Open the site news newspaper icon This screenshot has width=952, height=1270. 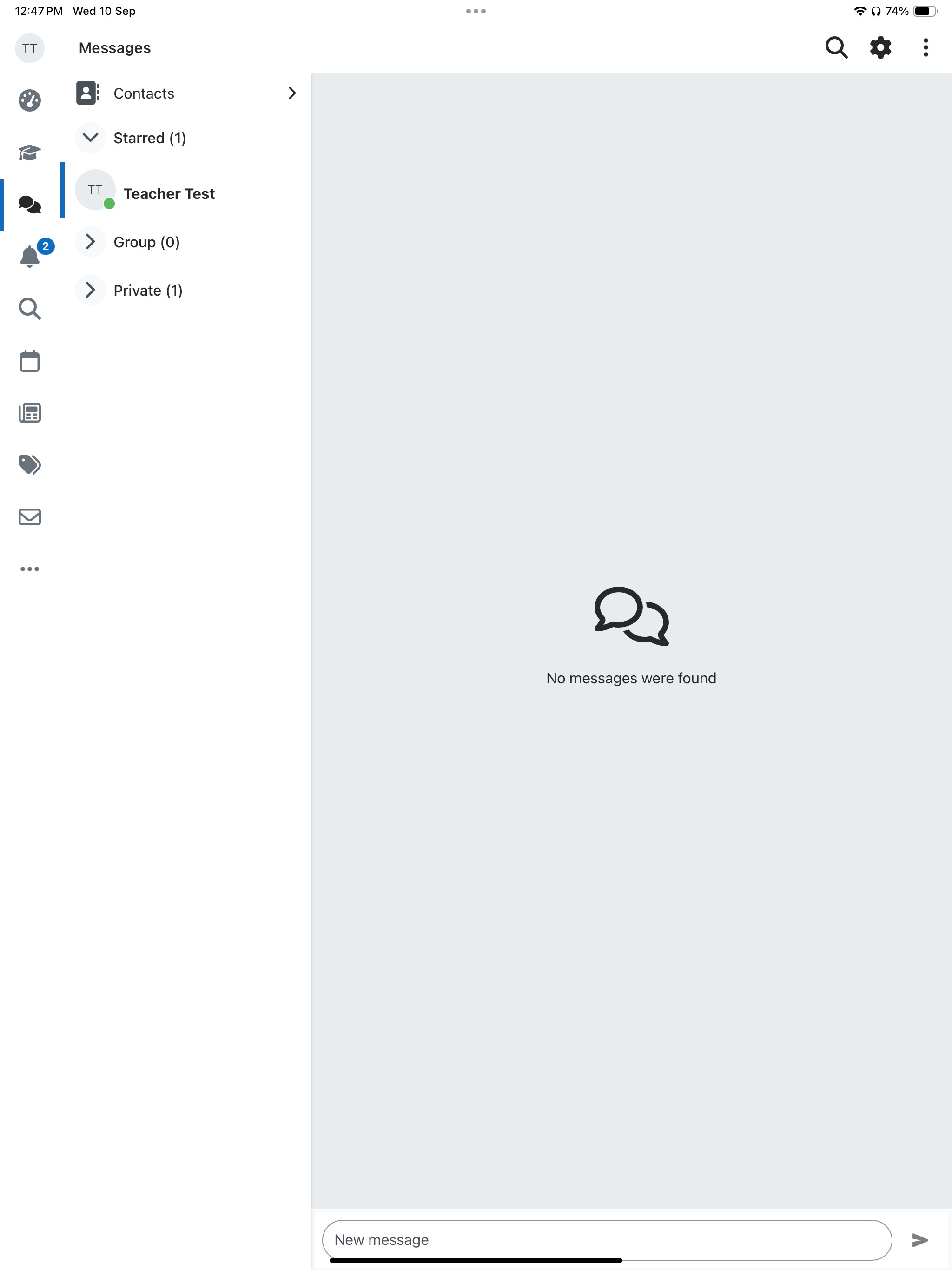(29, 413)
